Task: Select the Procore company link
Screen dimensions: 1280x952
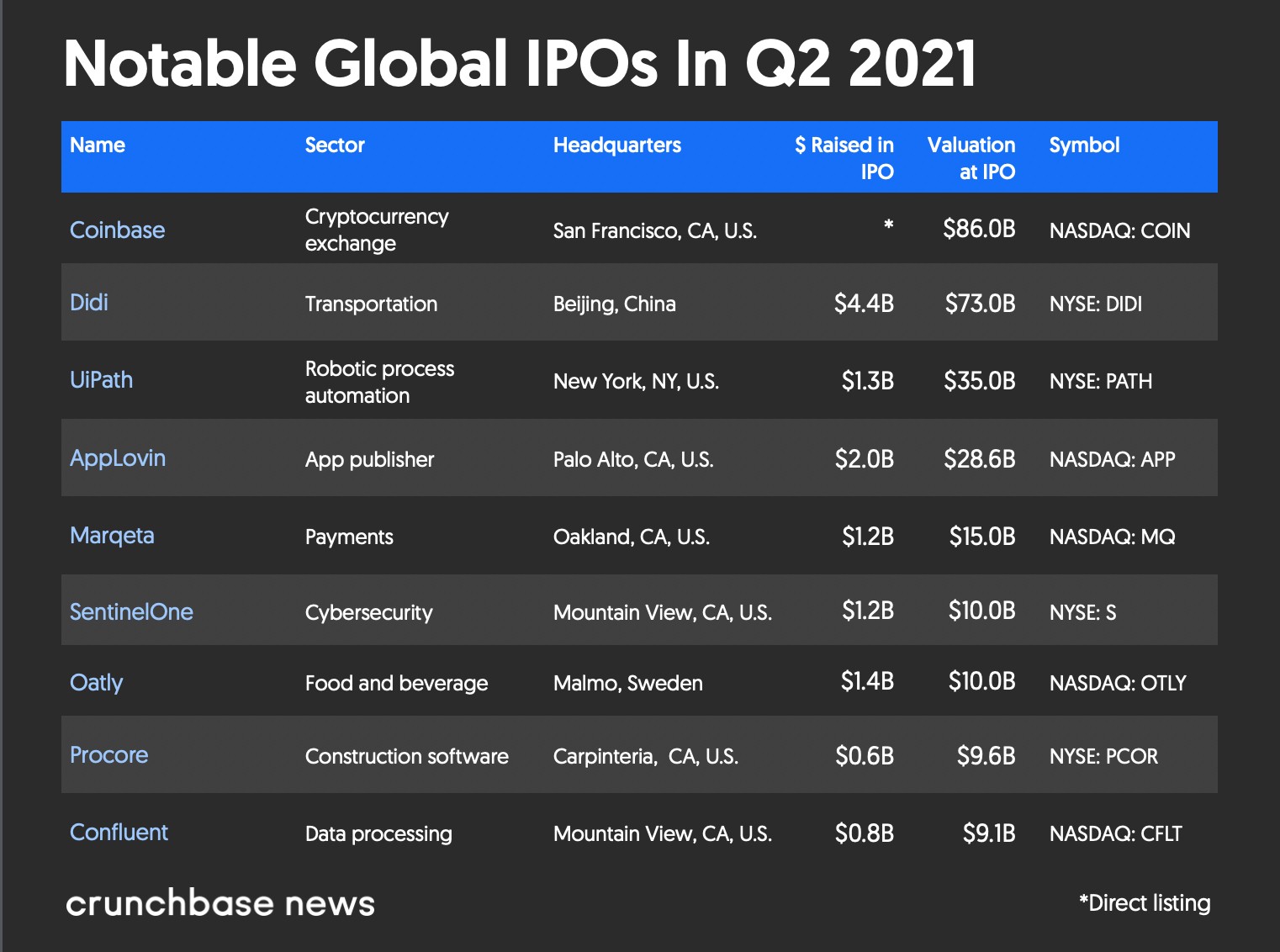Action: [x=108, y=755]
